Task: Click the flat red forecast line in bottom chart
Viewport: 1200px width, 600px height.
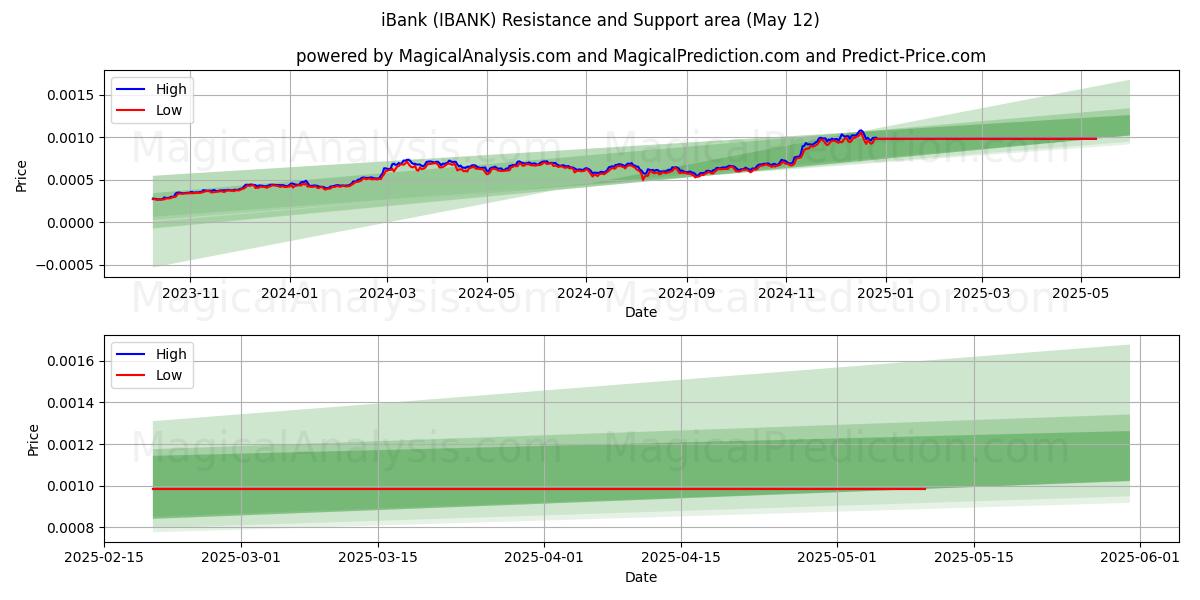Action: pyautogui.click(x=539, y=489)
